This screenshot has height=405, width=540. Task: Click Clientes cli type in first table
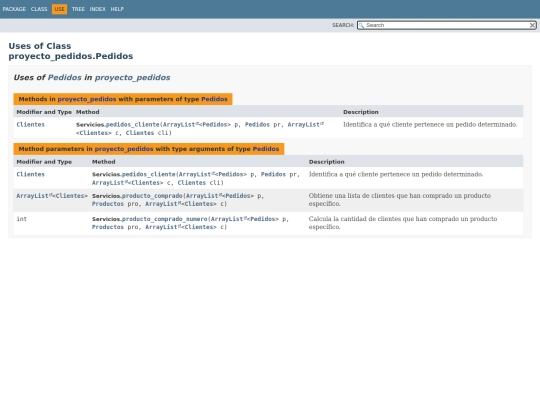[140, 133]
